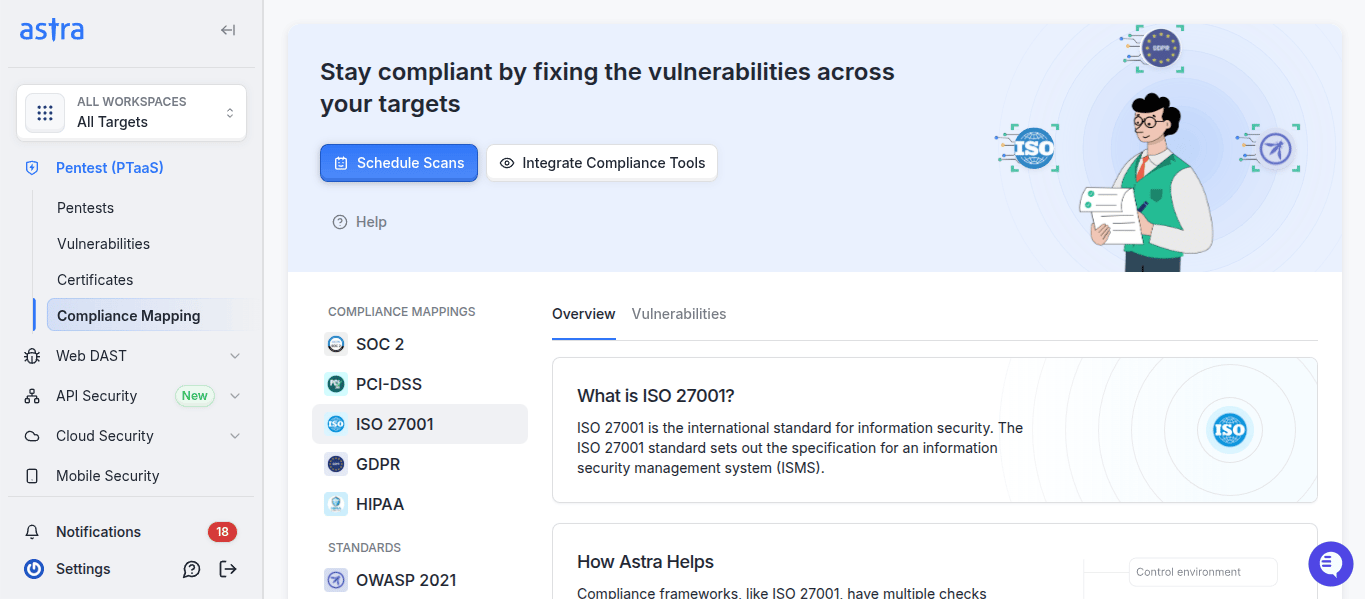Image resolution: width=1365 pixels, height=599 pixels.
Task: Collapse the sidebar with arrow icon
Action: tap(228, 30)
